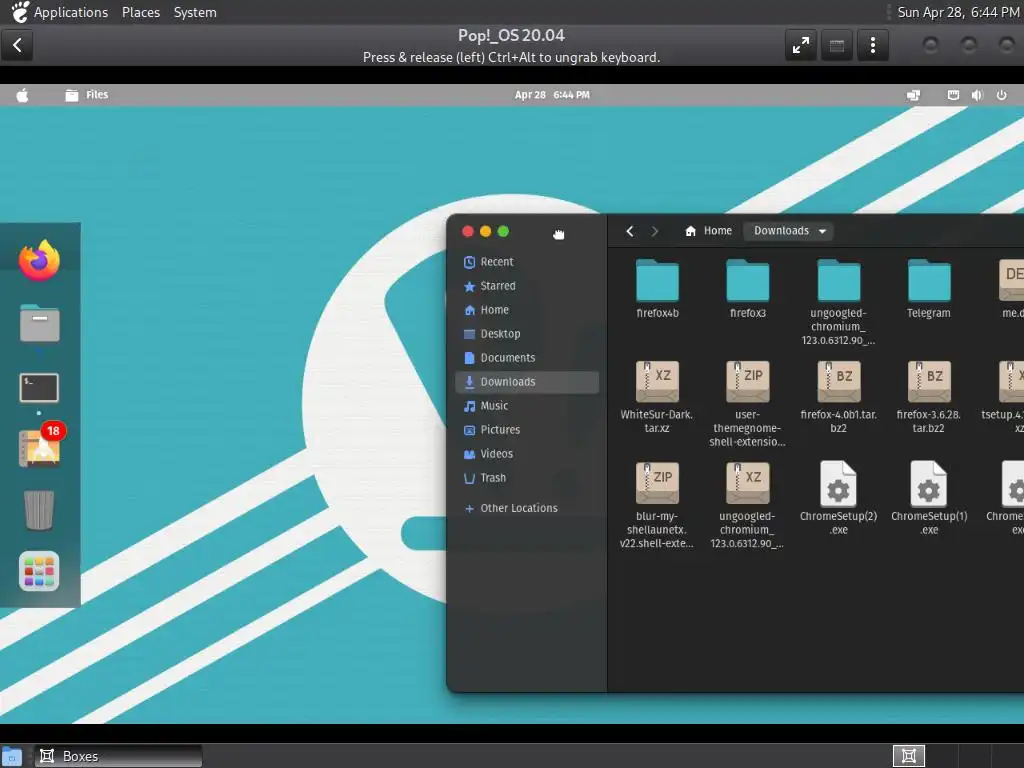The width and height of the screenshot is (1024, 768).
Task: Click the host clock Sun Apr 28
Action: [957, 12]
